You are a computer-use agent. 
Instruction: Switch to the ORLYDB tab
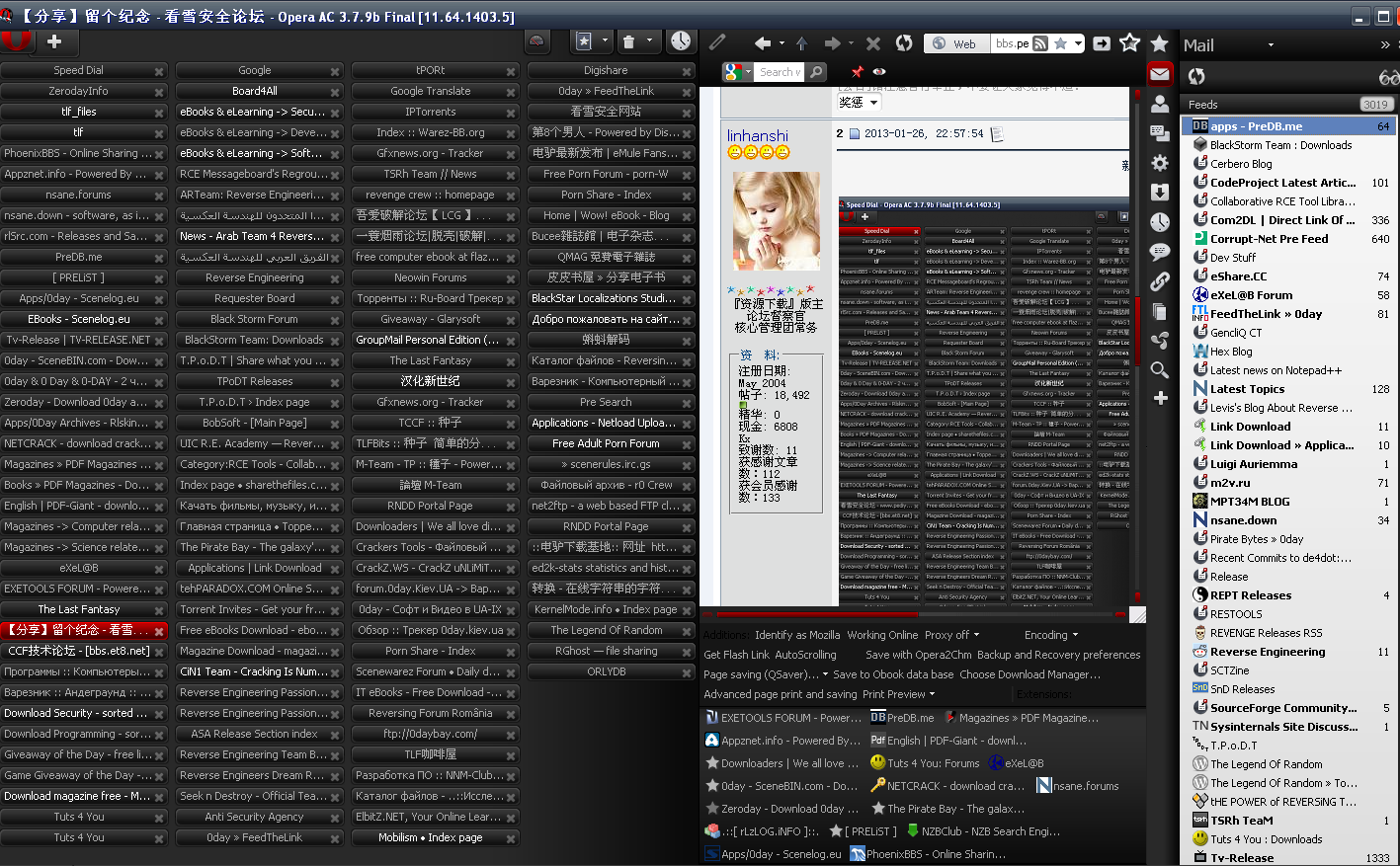[612, 671]
